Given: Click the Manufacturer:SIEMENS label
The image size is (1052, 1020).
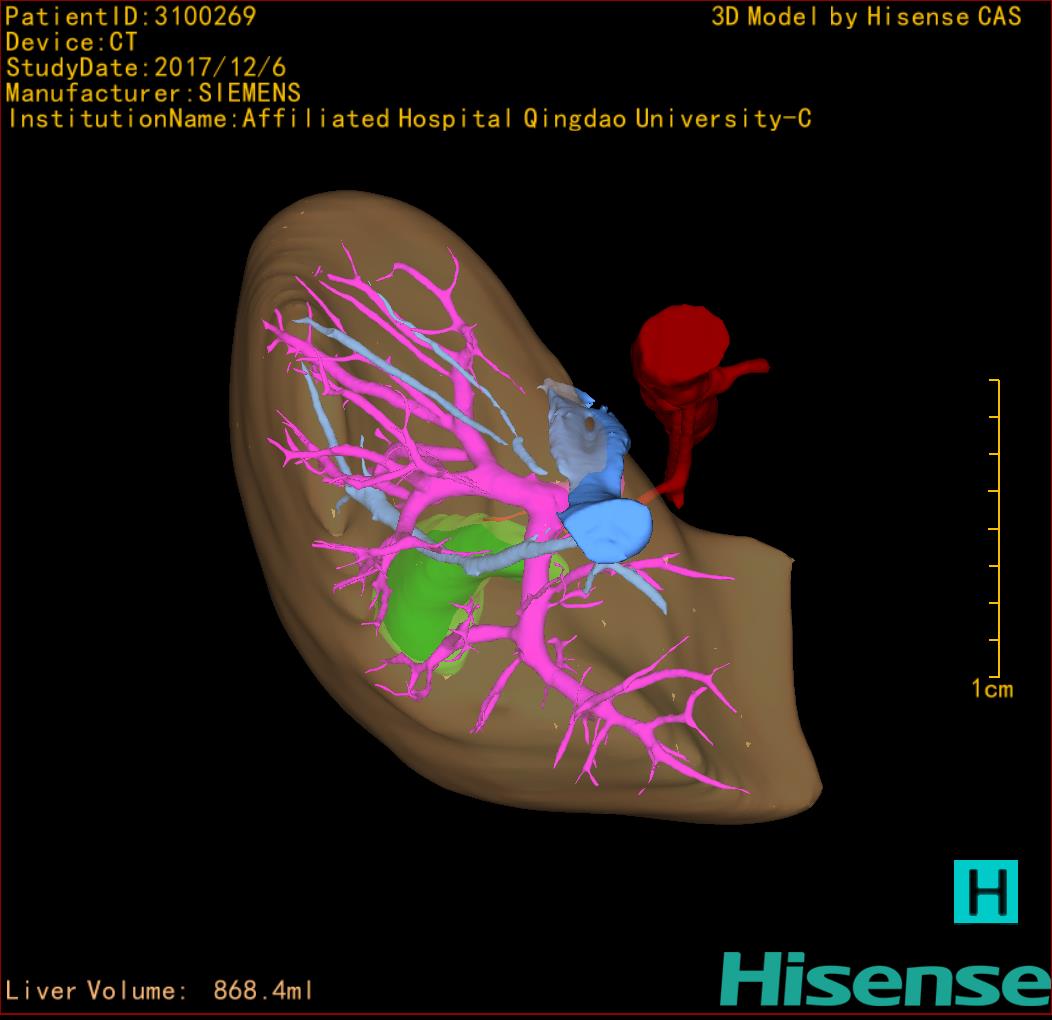Looking at the screenshot, I should (153, 93).
